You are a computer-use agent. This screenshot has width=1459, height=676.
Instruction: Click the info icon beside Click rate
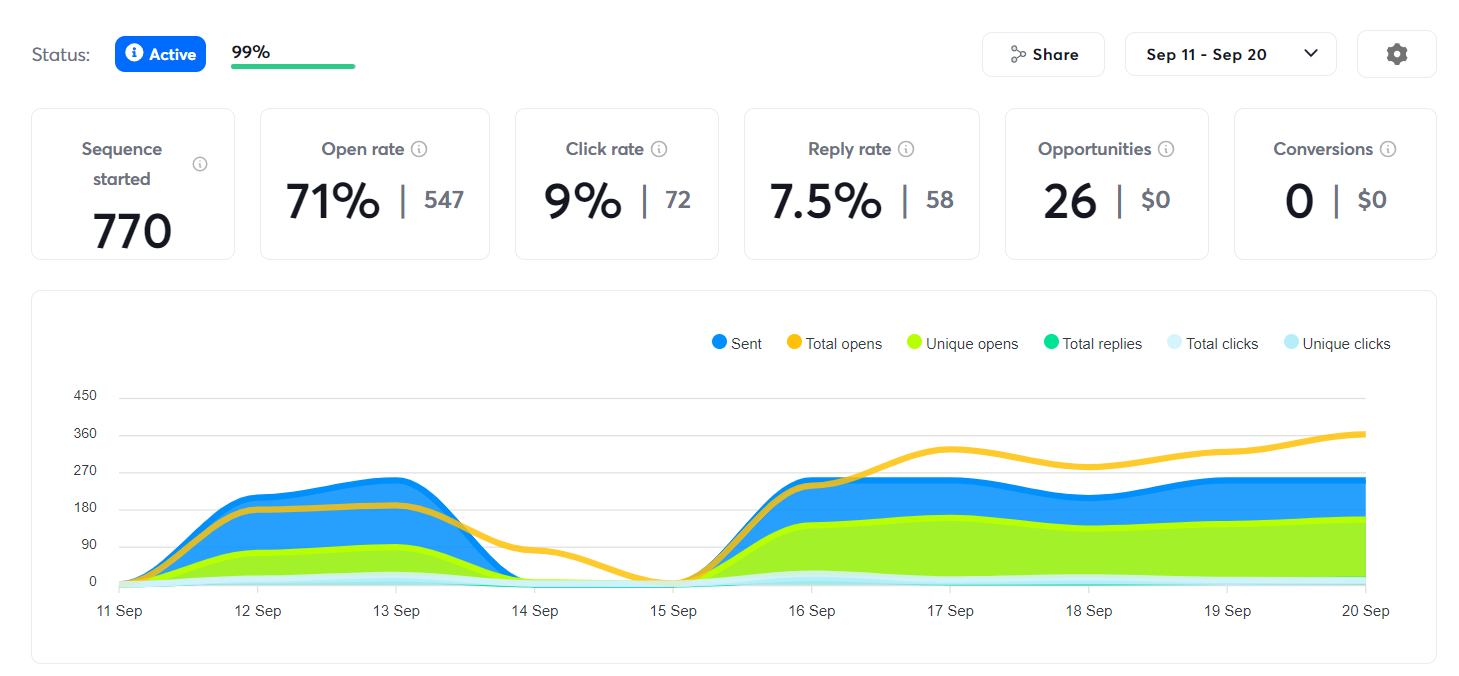coord(659,149)
